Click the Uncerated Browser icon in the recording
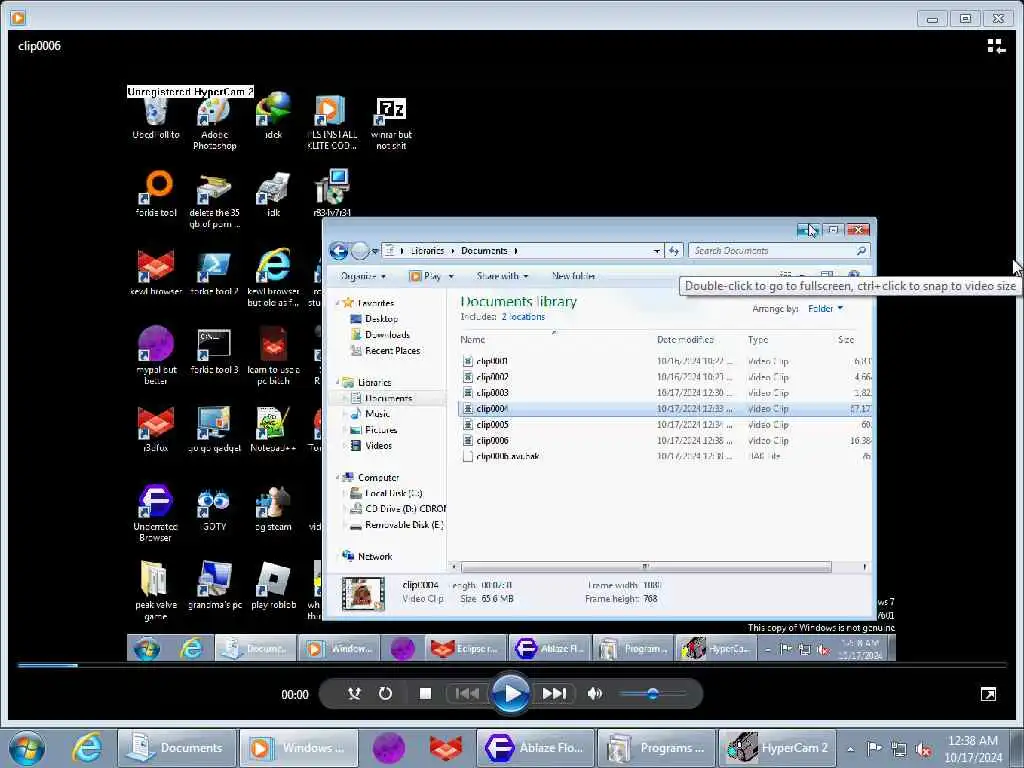 pos(155,513)
